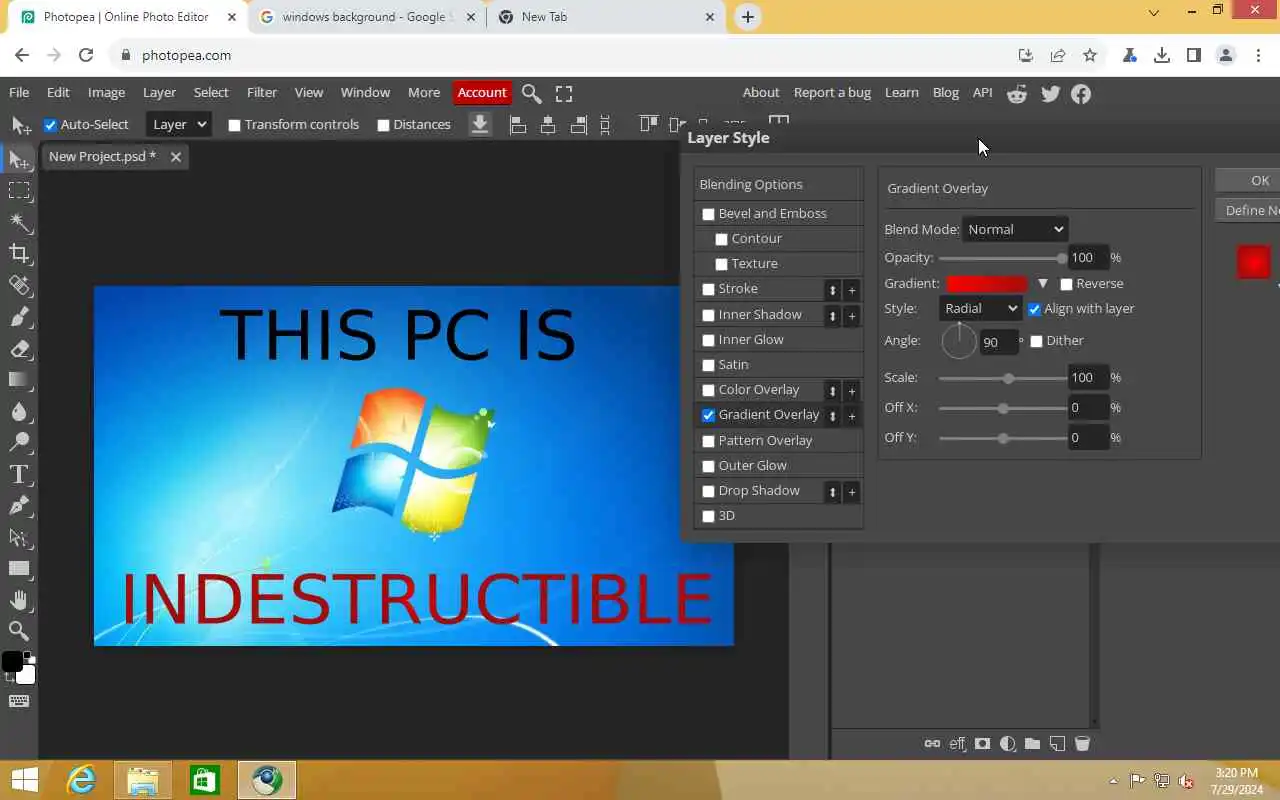Disable Gradient Overlay checkbox
The height and width of the screenshot is (800, 1280).
[x=708, y=415]
